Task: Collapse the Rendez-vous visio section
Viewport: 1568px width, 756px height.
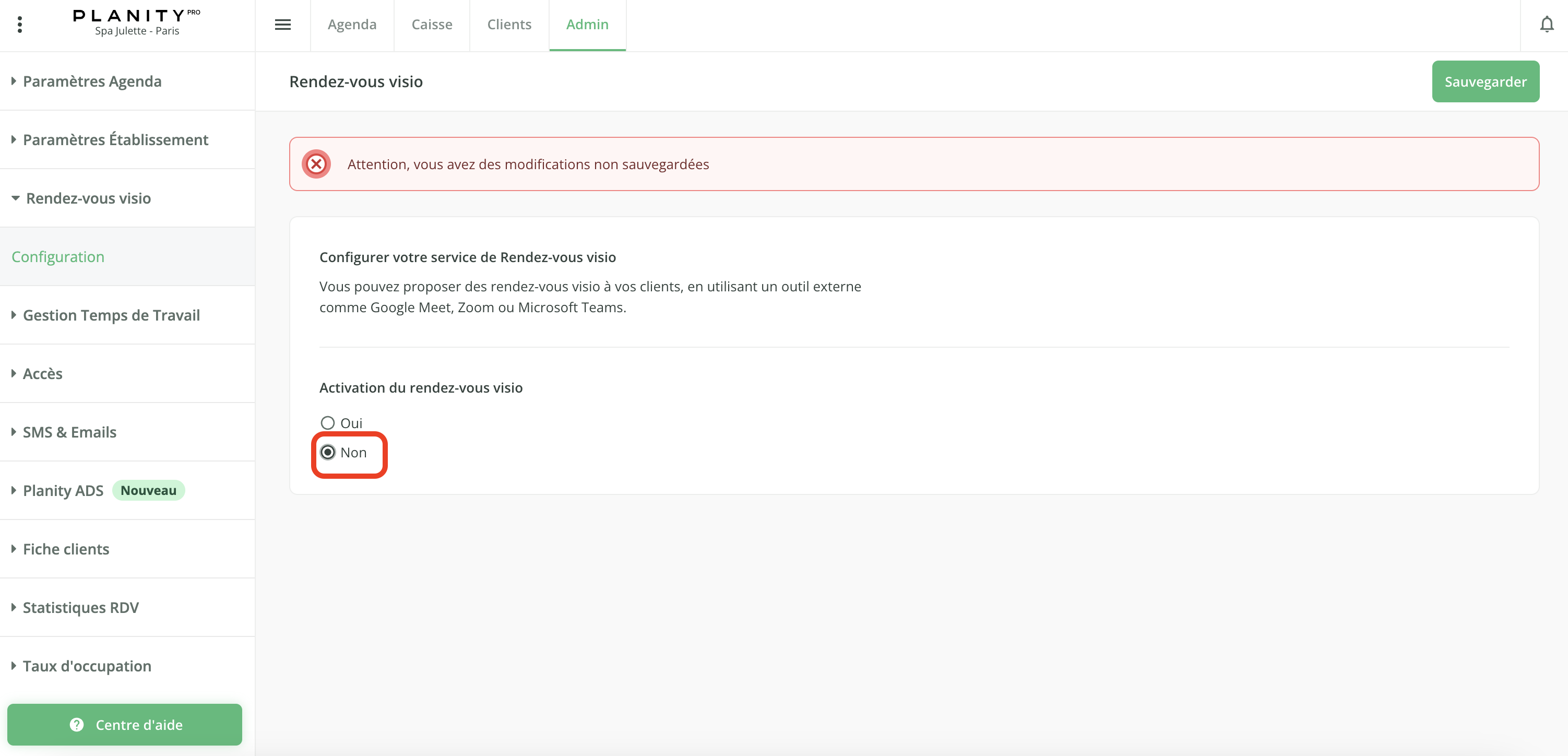Action: 88,198
